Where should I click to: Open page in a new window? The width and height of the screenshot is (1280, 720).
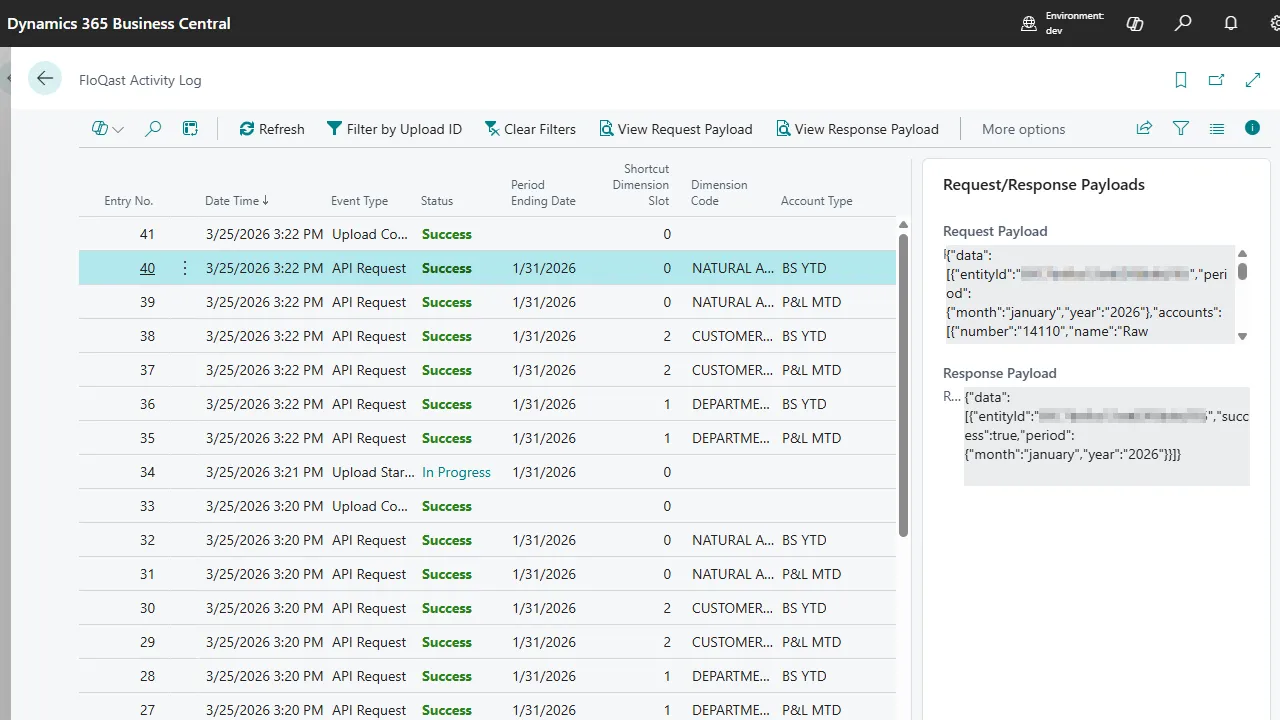[x=1216, y=80]
